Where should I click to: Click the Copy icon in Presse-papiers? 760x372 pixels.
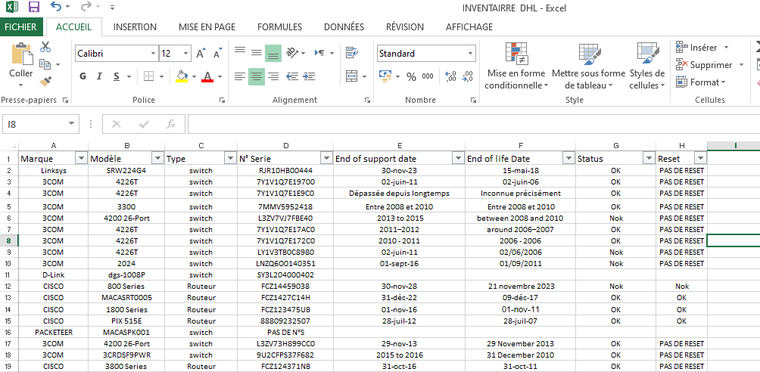click(45, 64)
